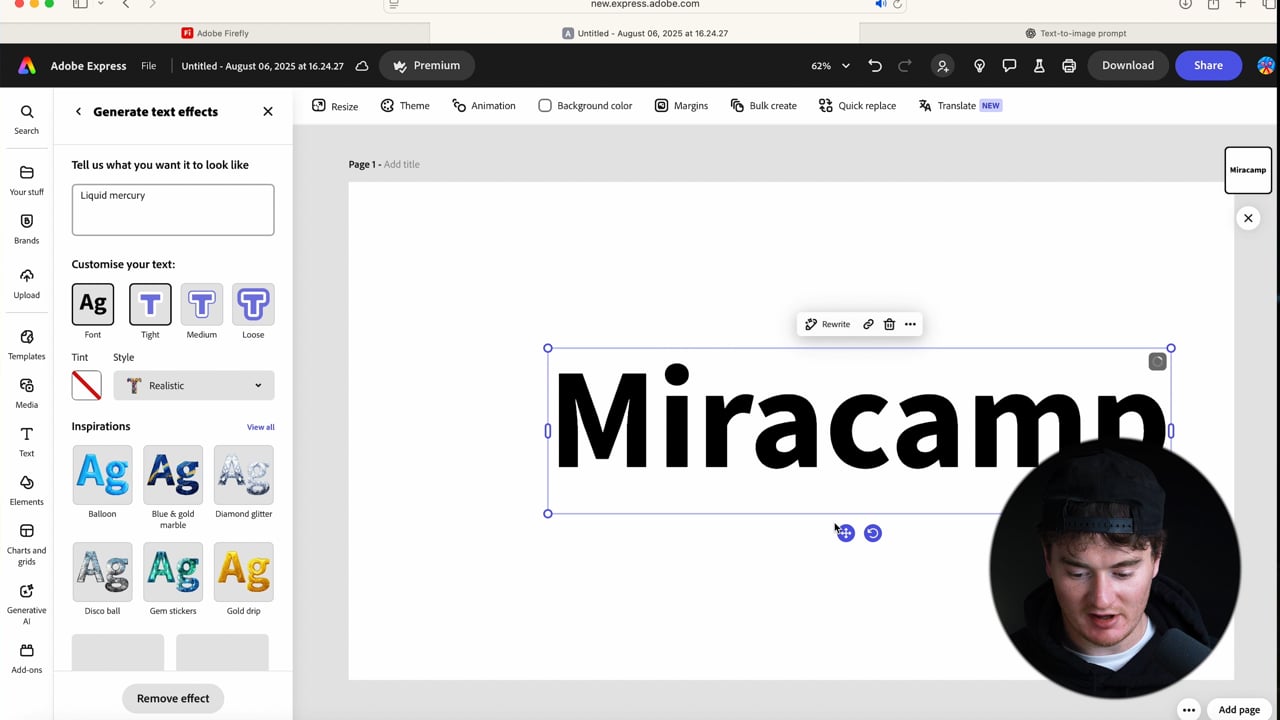Open the Theme options
Viewport: 1280px width, 720px height.
(x=405, y=106)
